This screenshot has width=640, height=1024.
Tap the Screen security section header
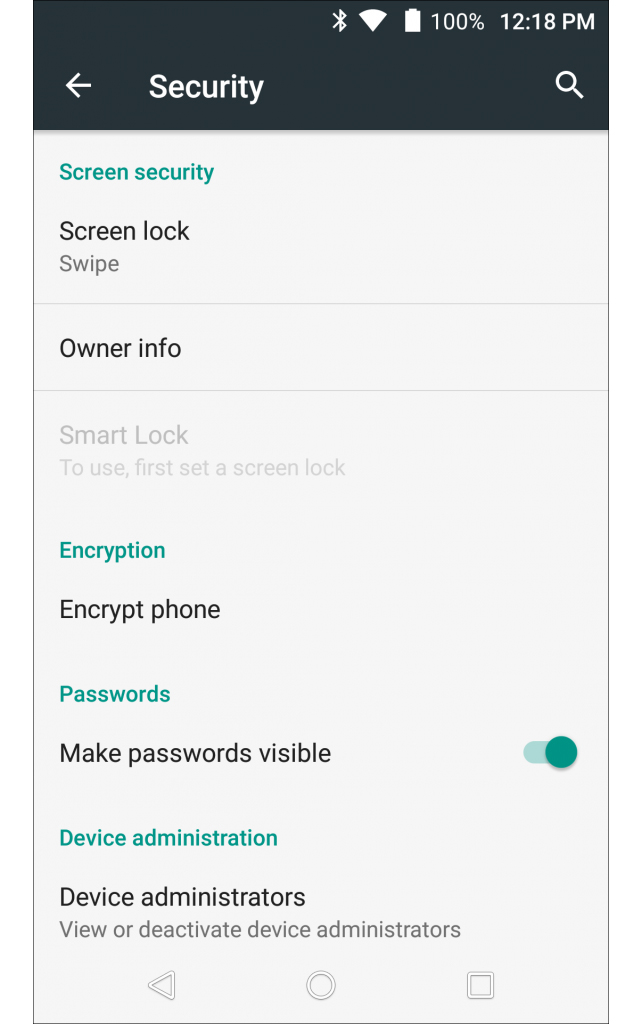(136, 172)
